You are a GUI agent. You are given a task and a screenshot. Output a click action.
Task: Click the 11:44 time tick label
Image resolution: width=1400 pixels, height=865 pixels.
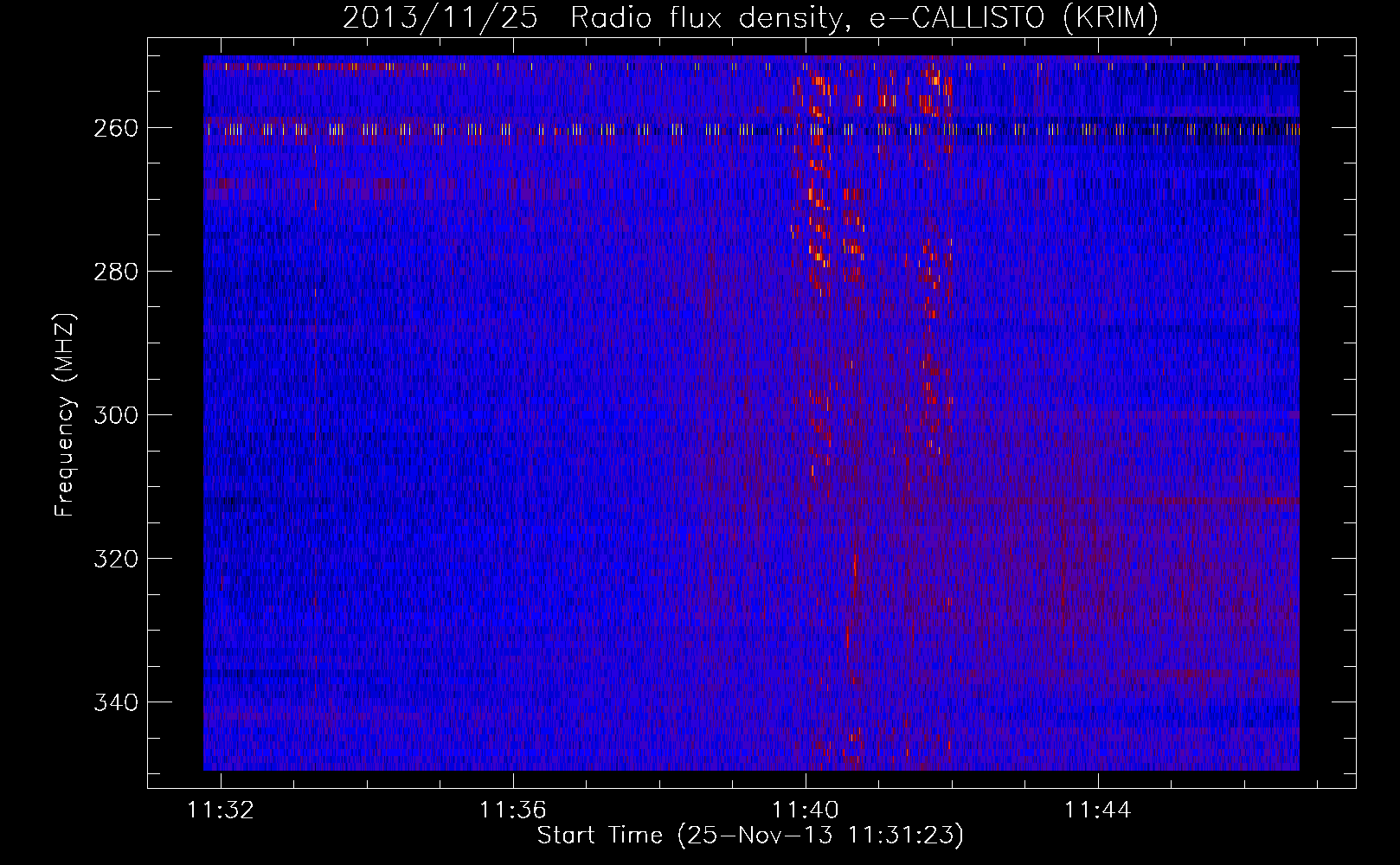(1098, 811)
